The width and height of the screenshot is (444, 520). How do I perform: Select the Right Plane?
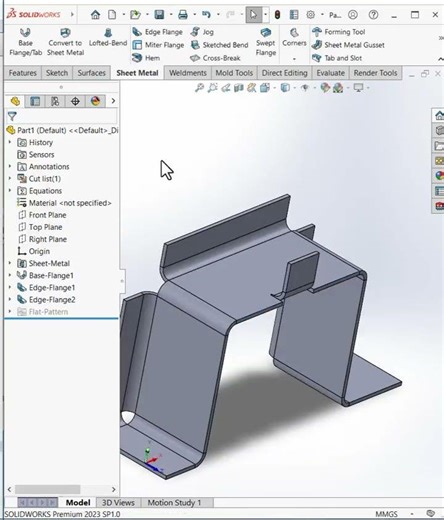42,239
